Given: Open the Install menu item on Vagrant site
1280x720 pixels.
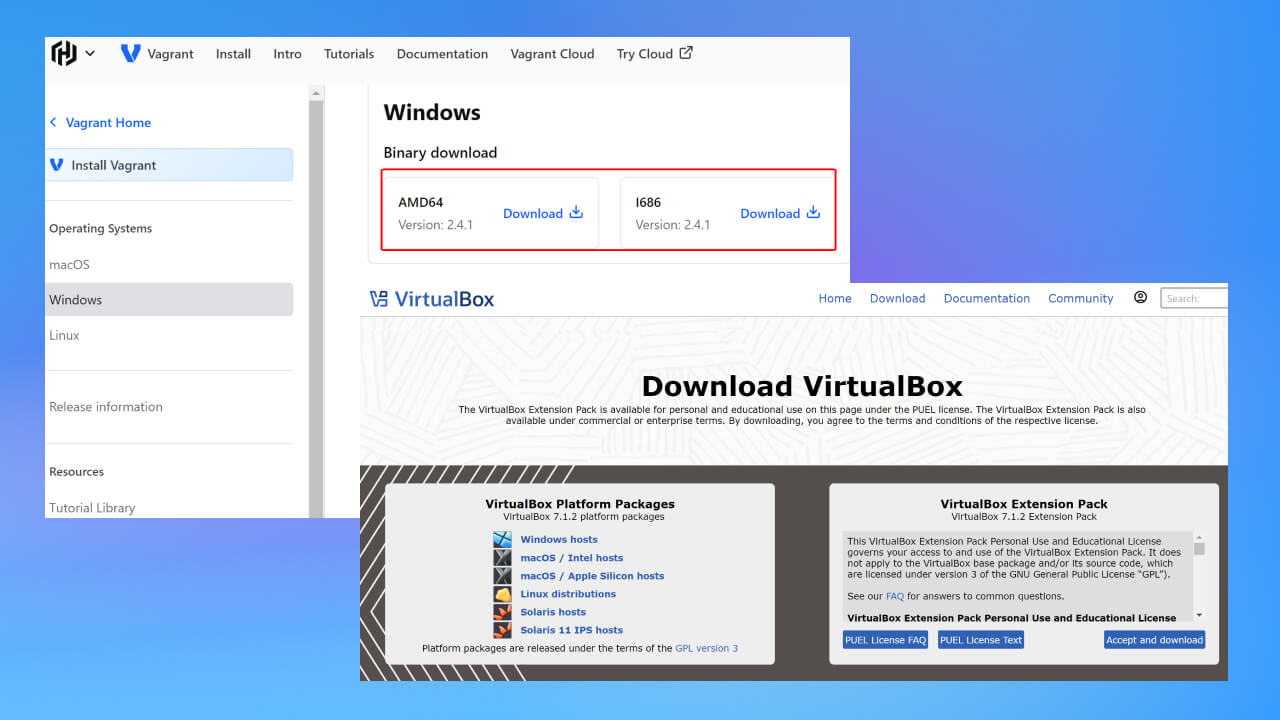Looking at the screenshot, I should pyautogui.click(x=233, y=54).
